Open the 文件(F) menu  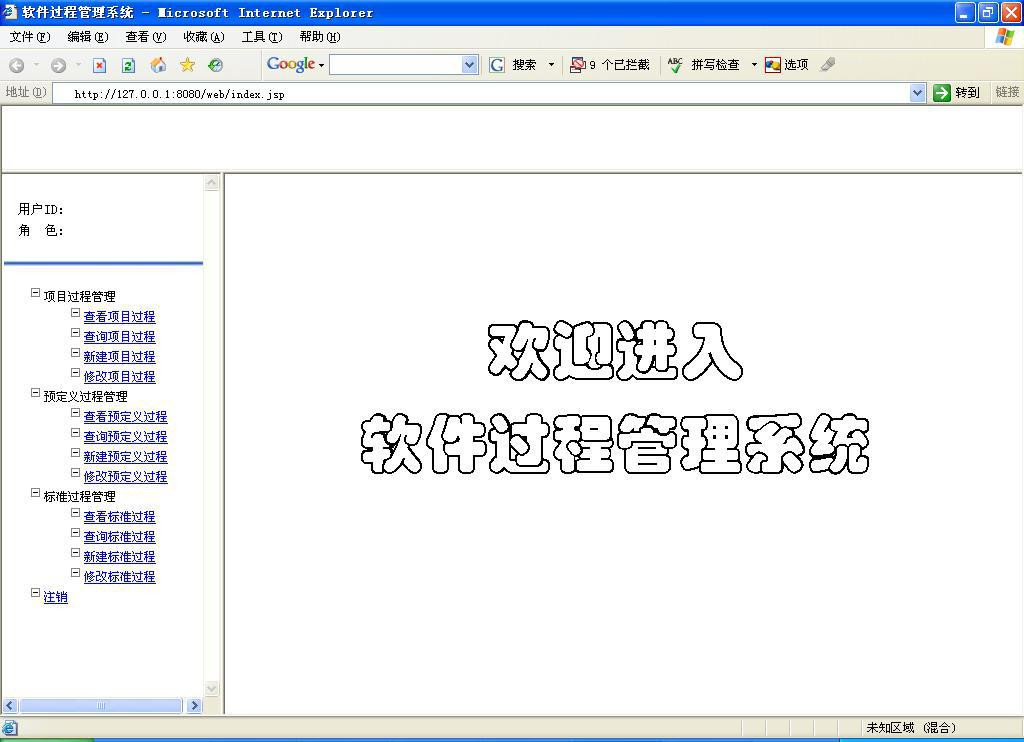[x=29, y=37]
